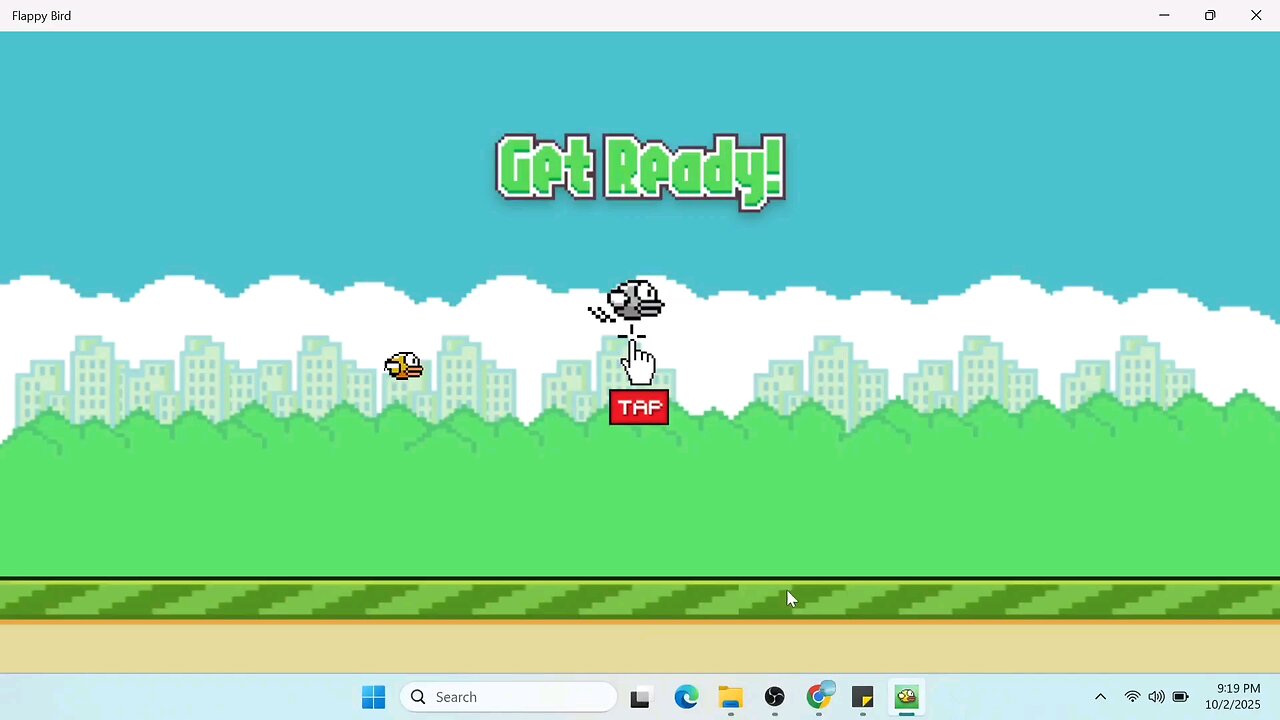Image resolution: width=1280 pixels, height=720 pixels.
Task: Switch to OBS Studio in the taskbar
Action: click(775, 697)
